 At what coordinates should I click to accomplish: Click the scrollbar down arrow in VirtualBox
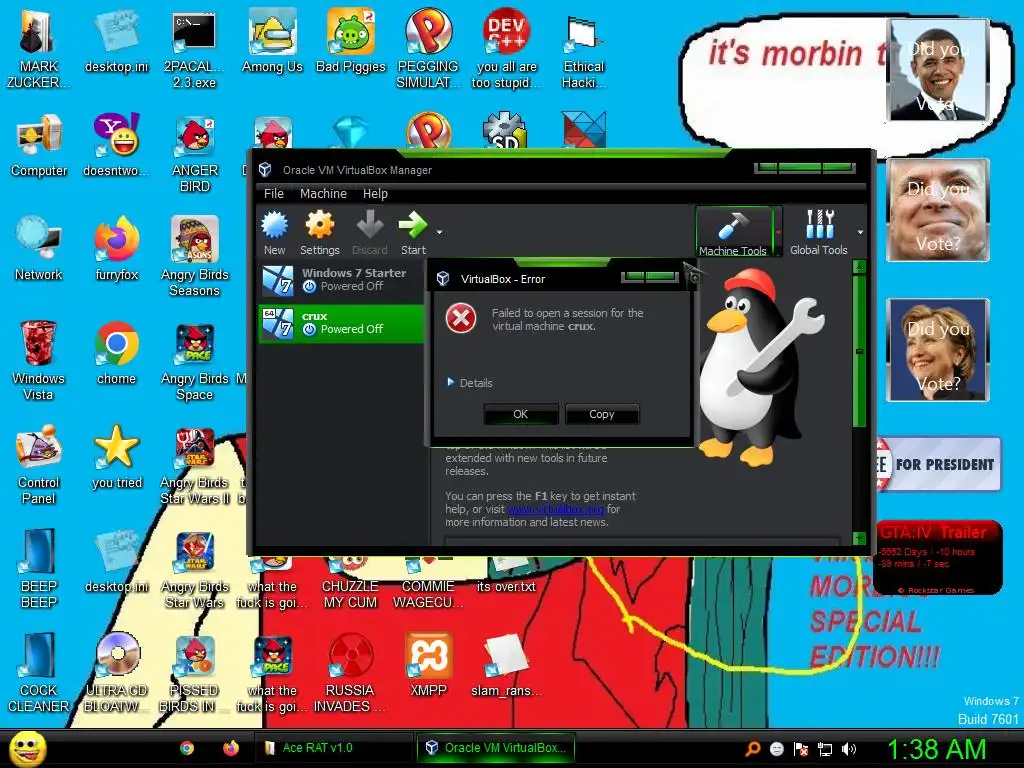[859, 538]
